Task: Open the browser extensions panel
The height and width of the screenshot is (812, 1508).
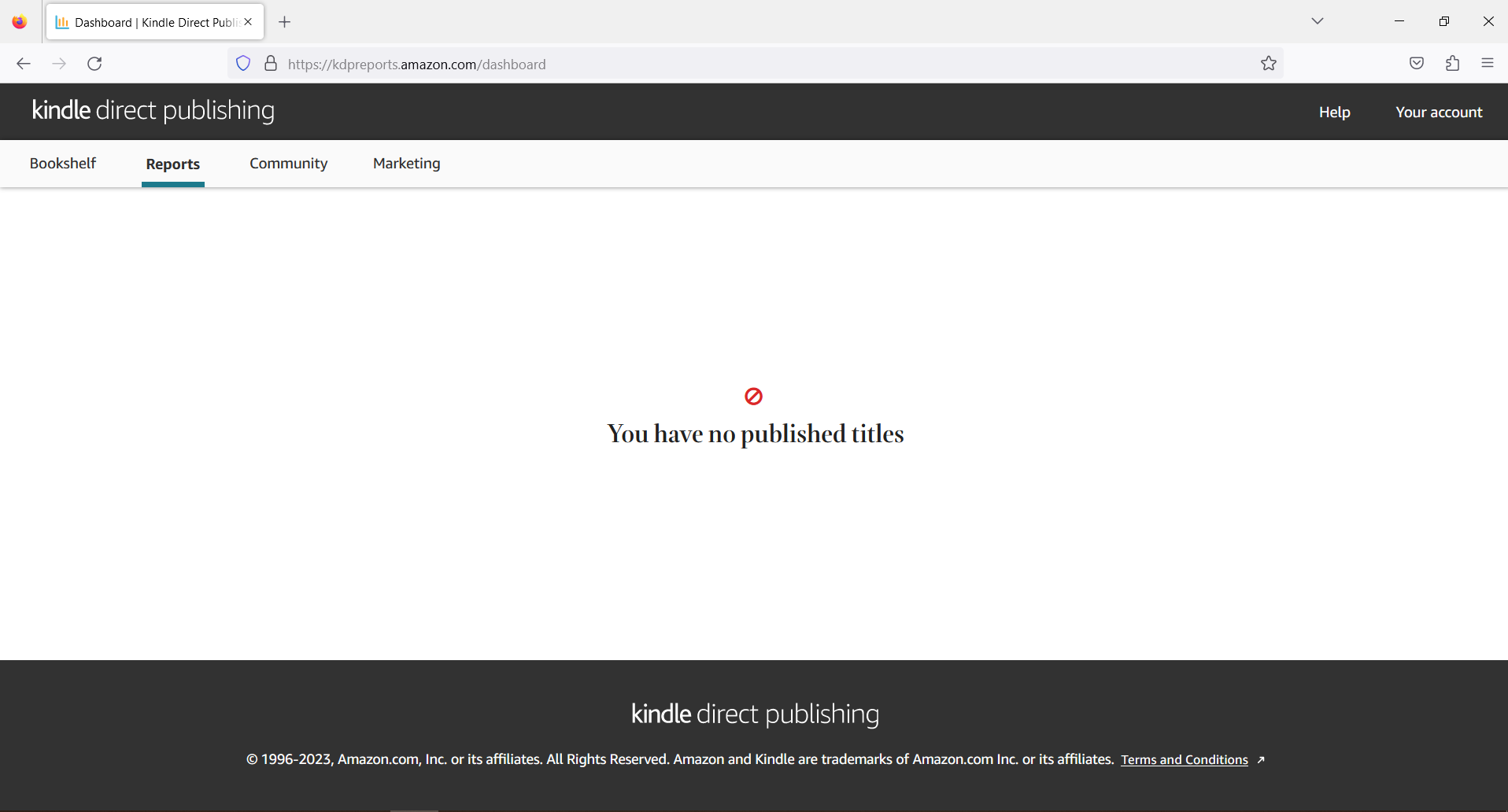Action: point(1452,63)
